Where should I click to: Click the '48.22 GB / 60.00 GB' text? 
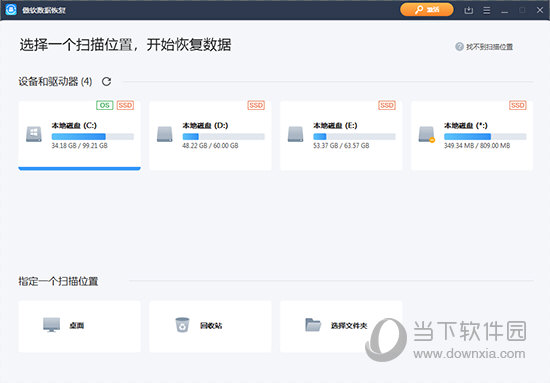[210, 146]
